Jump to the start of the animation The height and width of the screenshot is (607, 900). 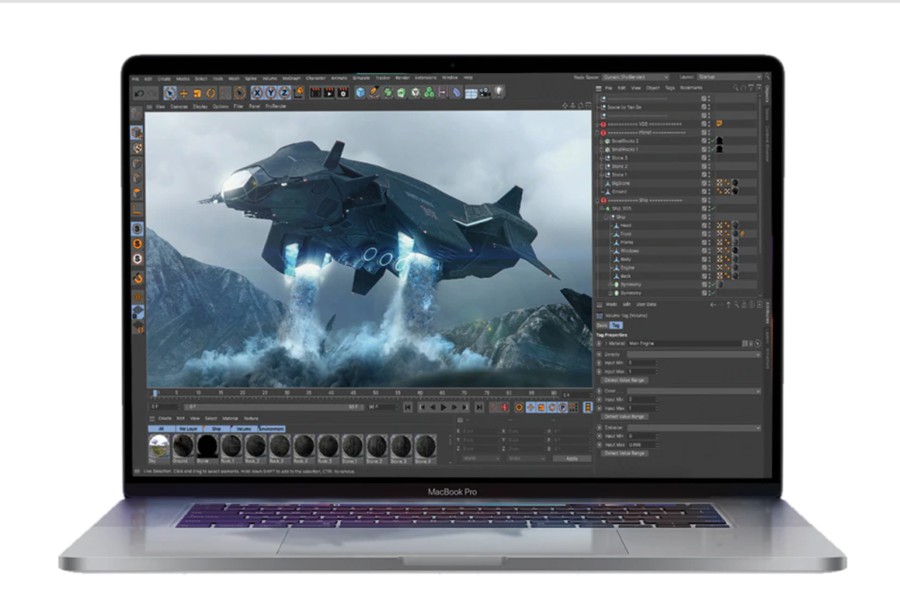[408, 407]
